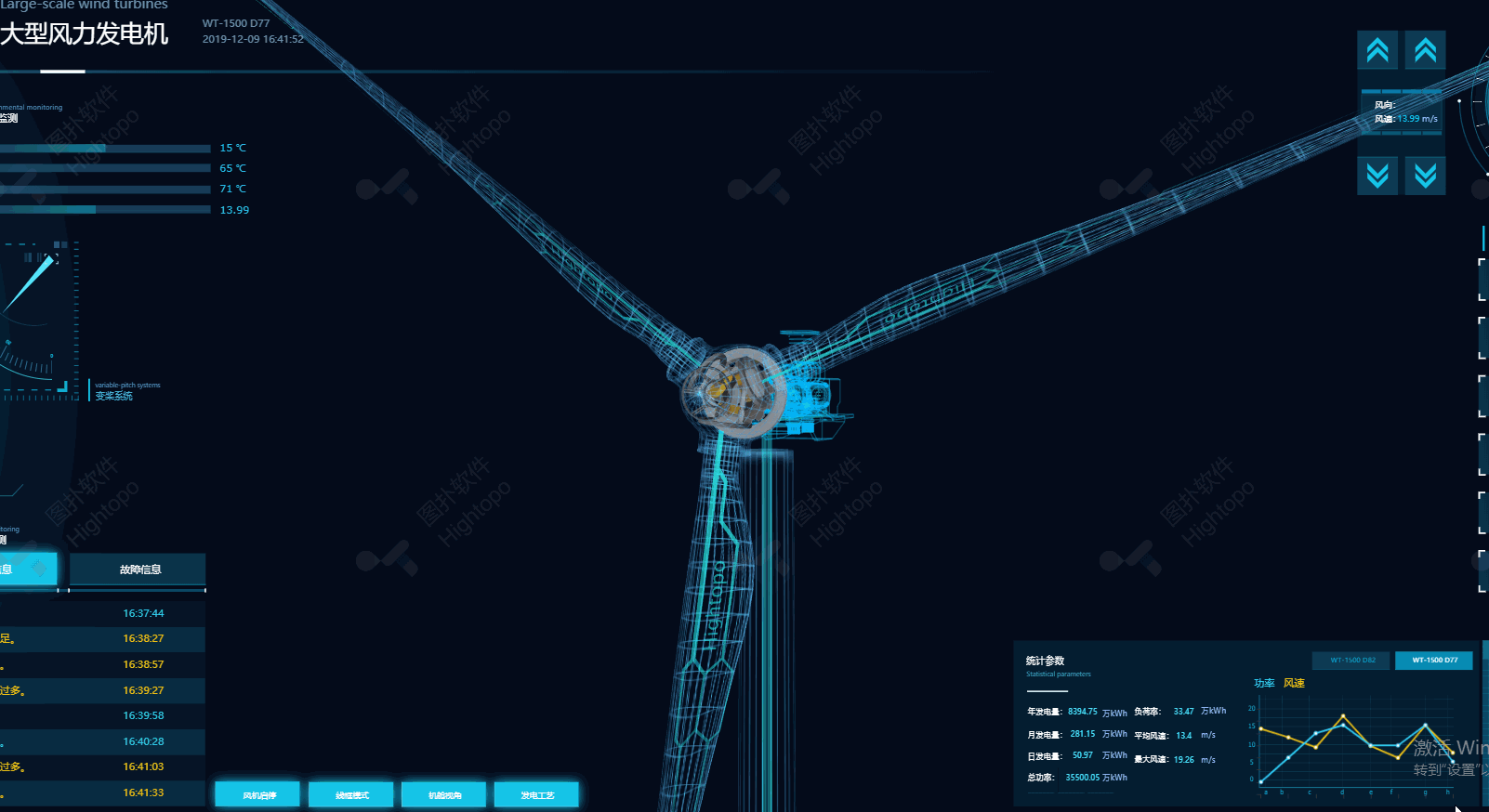The image size is (1489, 812).
Task: Click the 13.99 wind speed progress bar
Action: [x=104, y=210]
